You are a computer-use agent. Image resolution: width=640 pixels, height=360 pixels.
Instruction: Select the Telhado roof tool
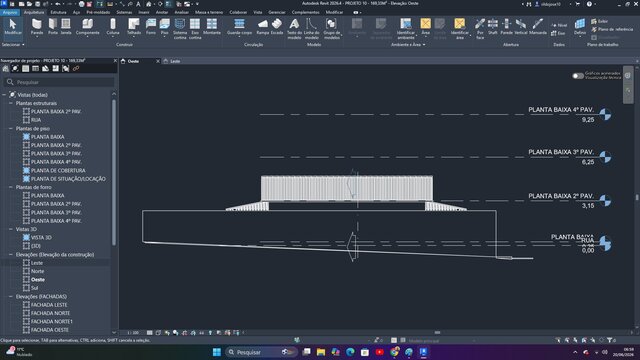point(133,27)
